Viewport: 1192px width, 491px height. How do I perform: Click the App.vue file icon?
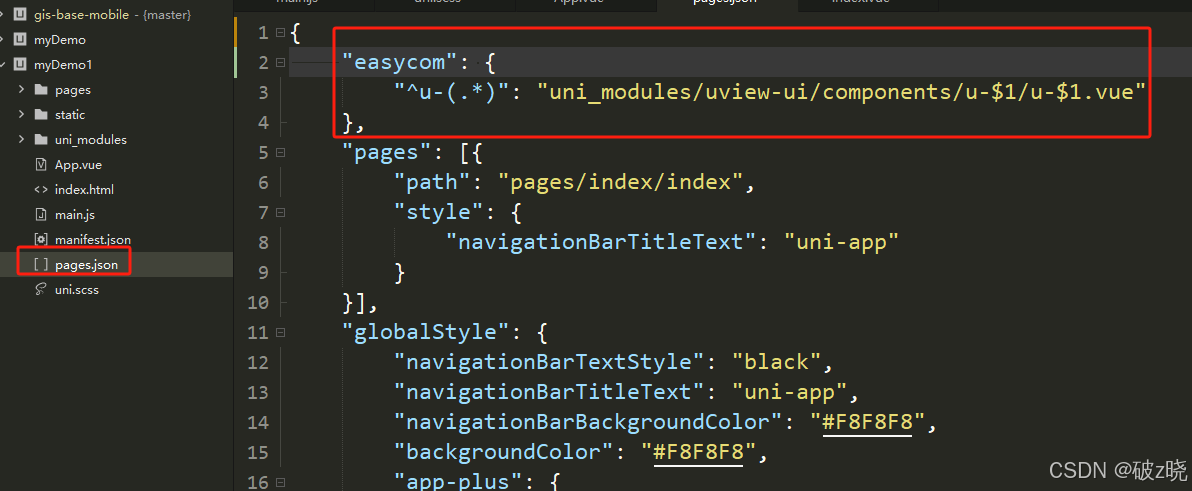point(41,165)
